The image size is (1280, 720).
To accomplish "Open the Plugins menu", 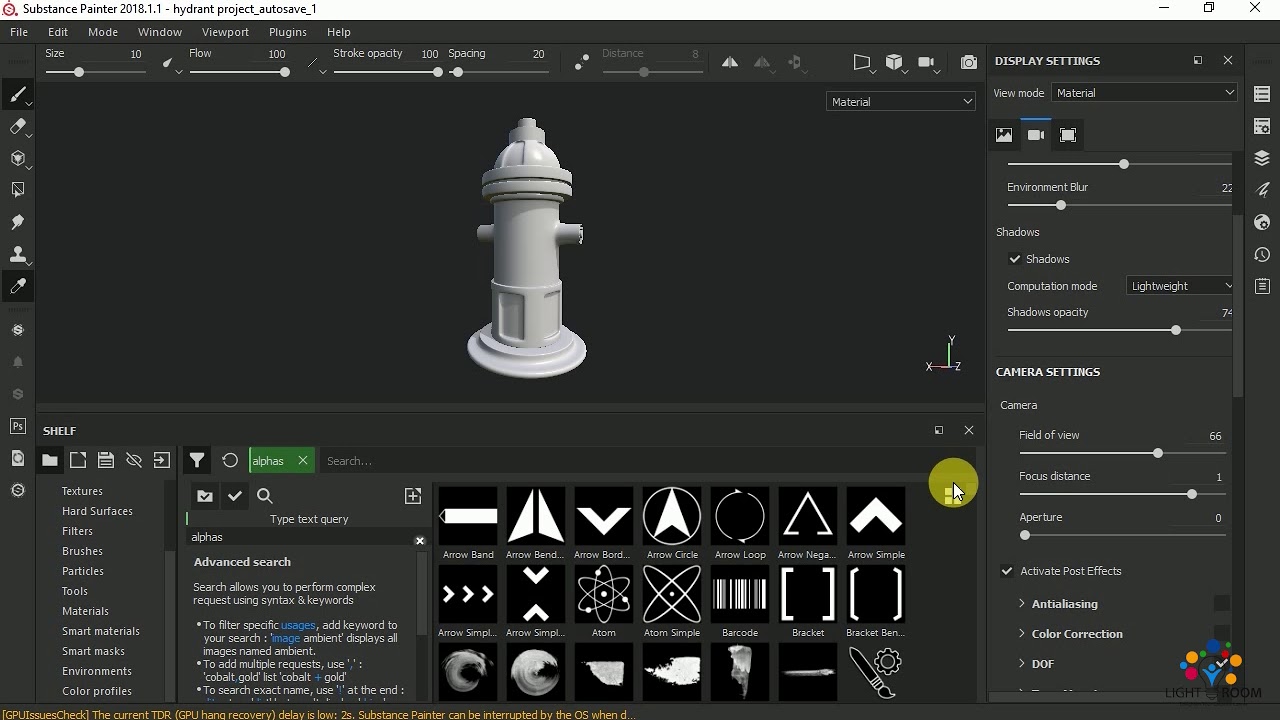I will pyautogui.click(x=288, y=32).
